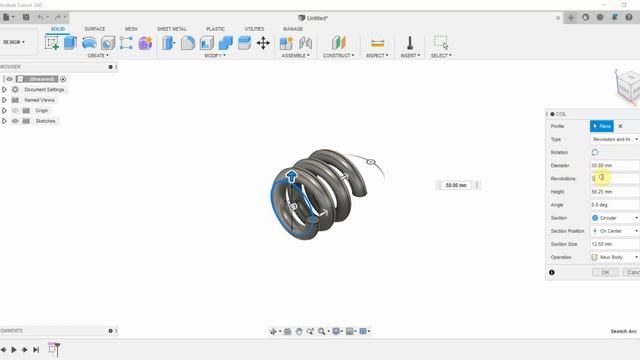Switch to the Surface tab
The image size is (640, 360).
click(95, 29)
